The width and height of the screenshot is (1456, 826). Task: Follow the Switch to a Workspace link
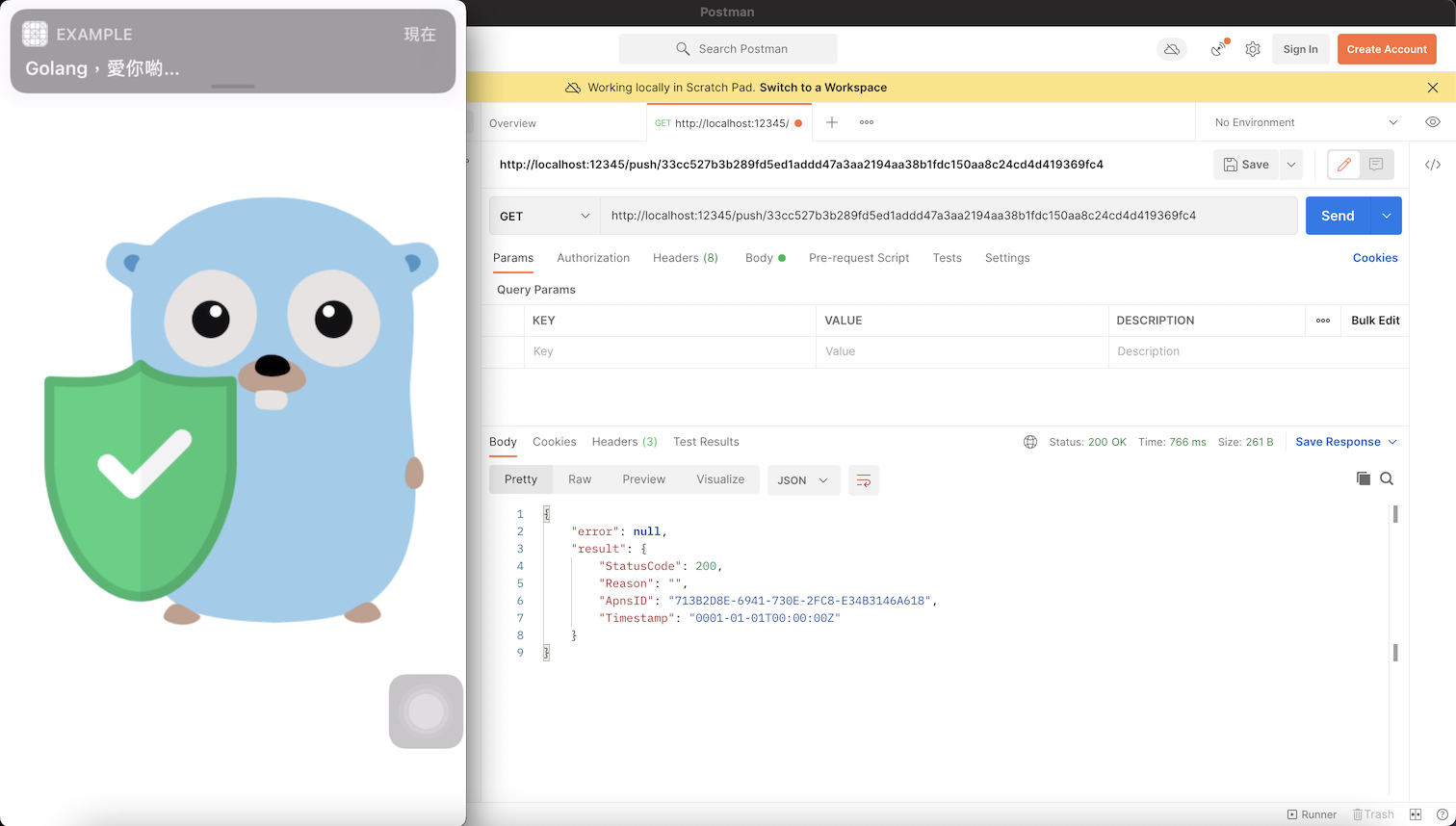coord(823,88)
